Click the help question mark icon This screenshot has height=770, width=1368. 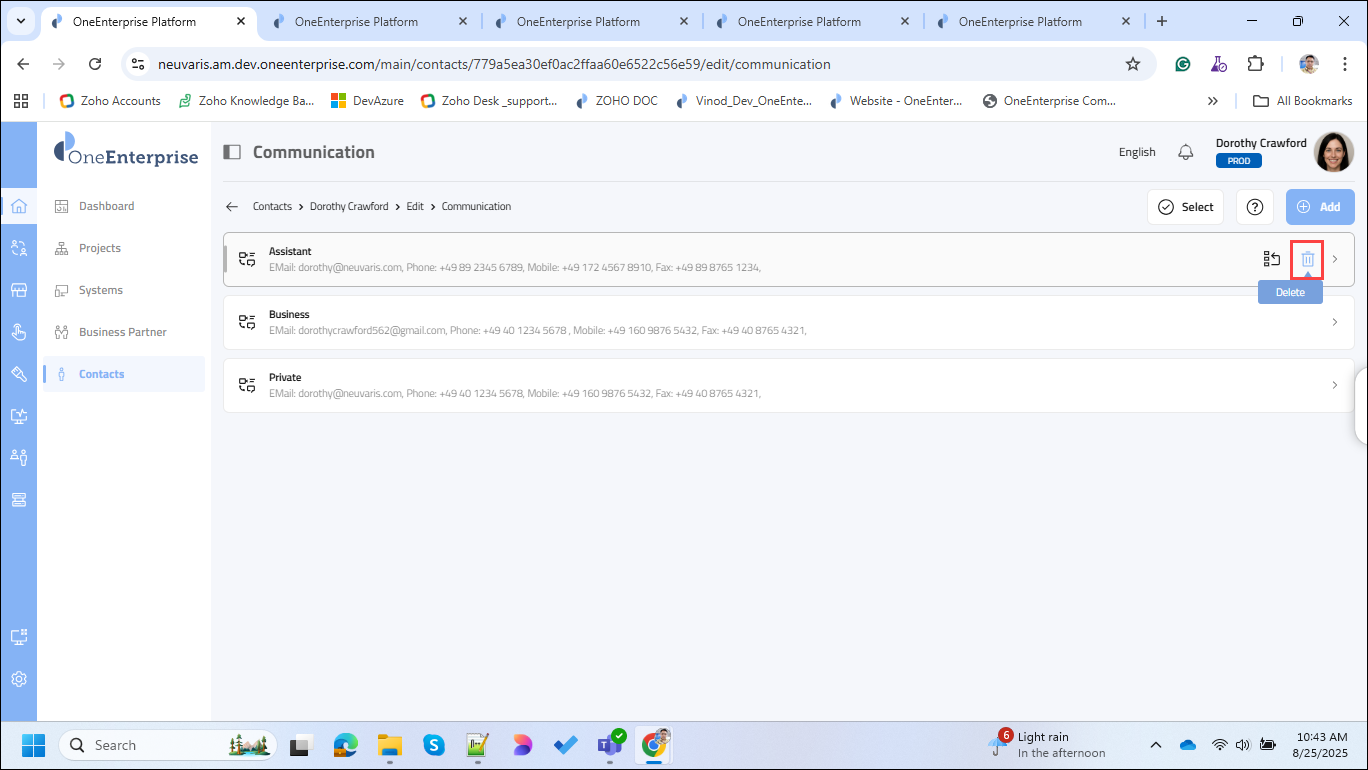click(x=1254, y=207)
